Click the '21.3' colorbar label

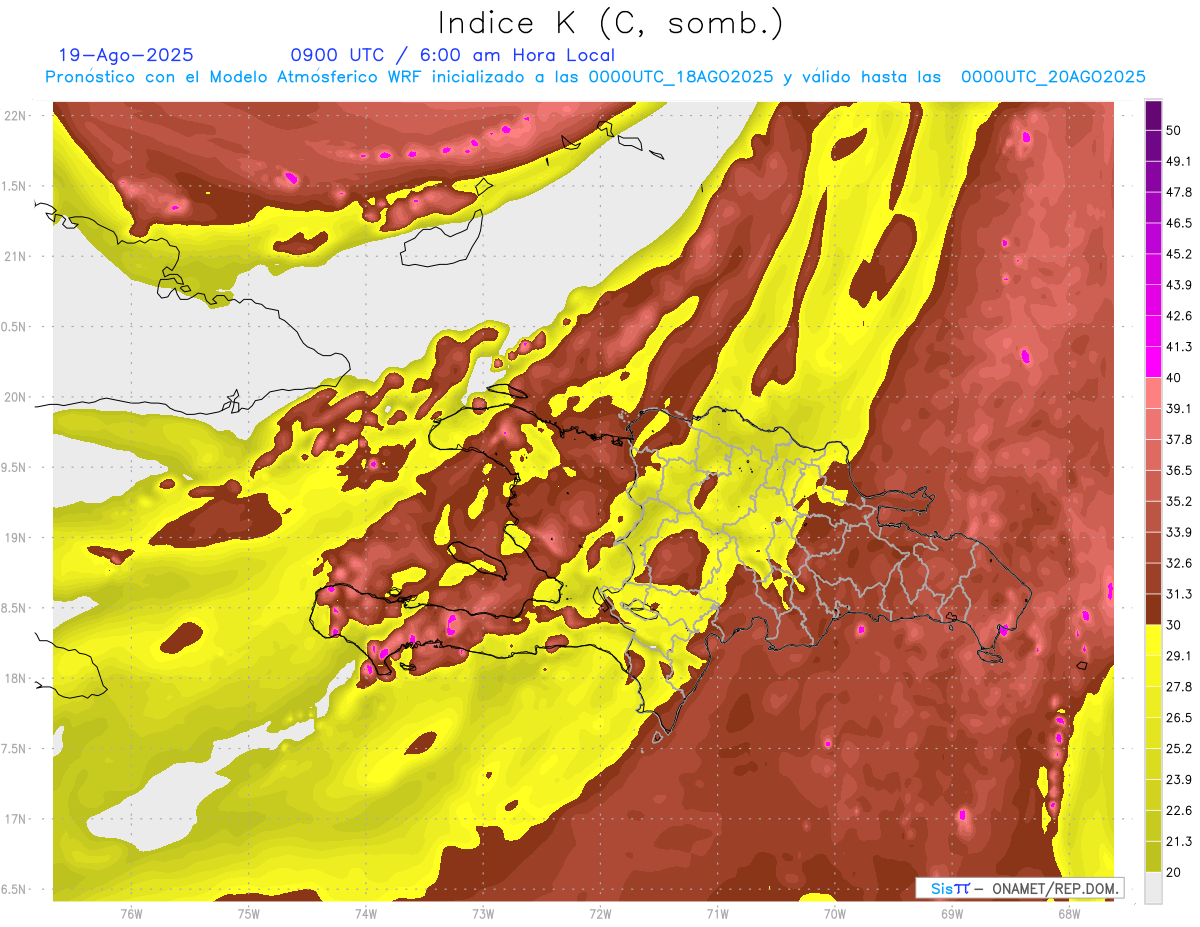[1178, 841]
